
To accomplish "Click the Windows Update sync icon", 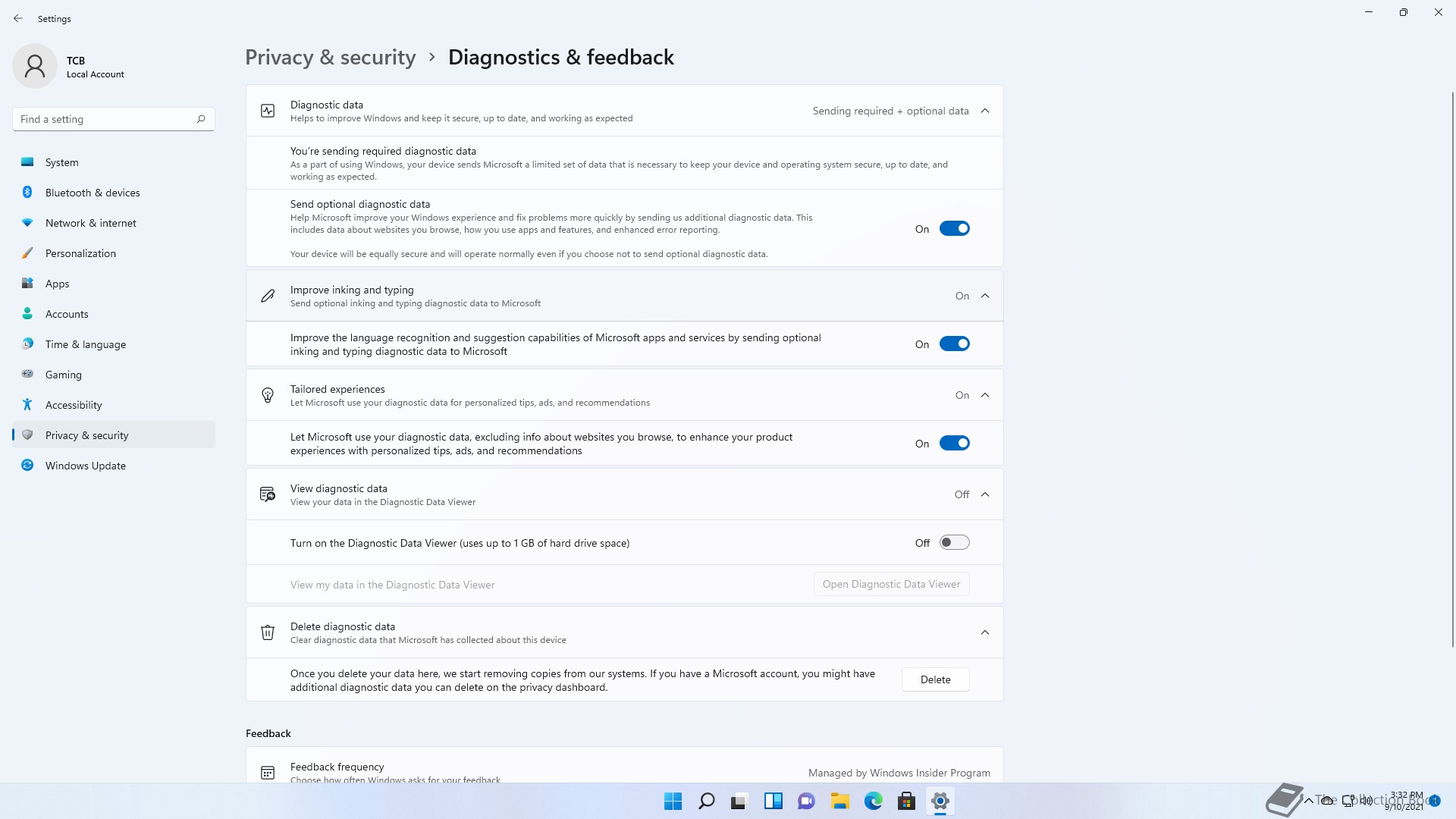I will pyautogui.click(x=27, y=466).
